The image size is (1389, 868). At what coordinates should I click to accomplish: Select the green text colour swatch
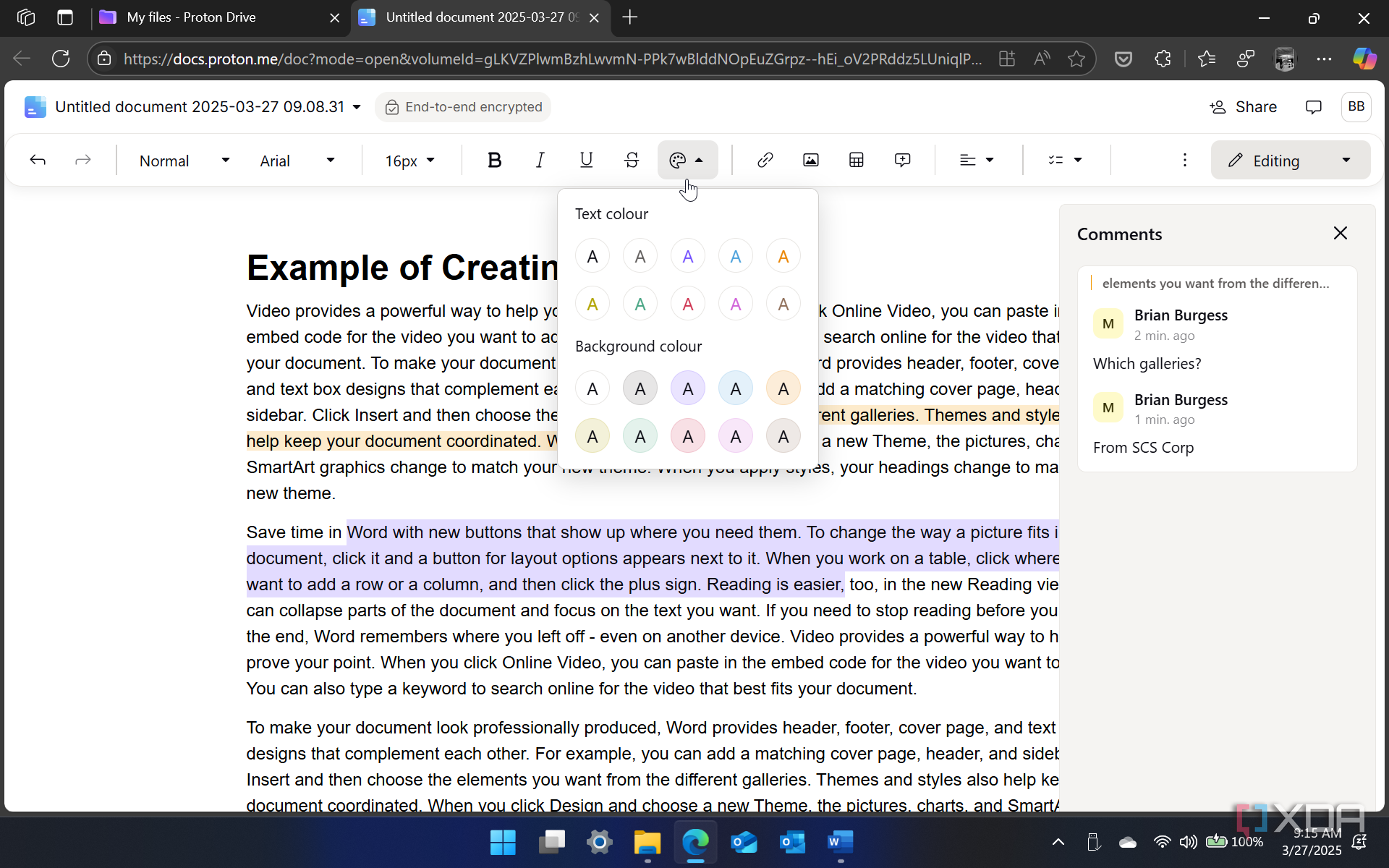tap(640, 305)
